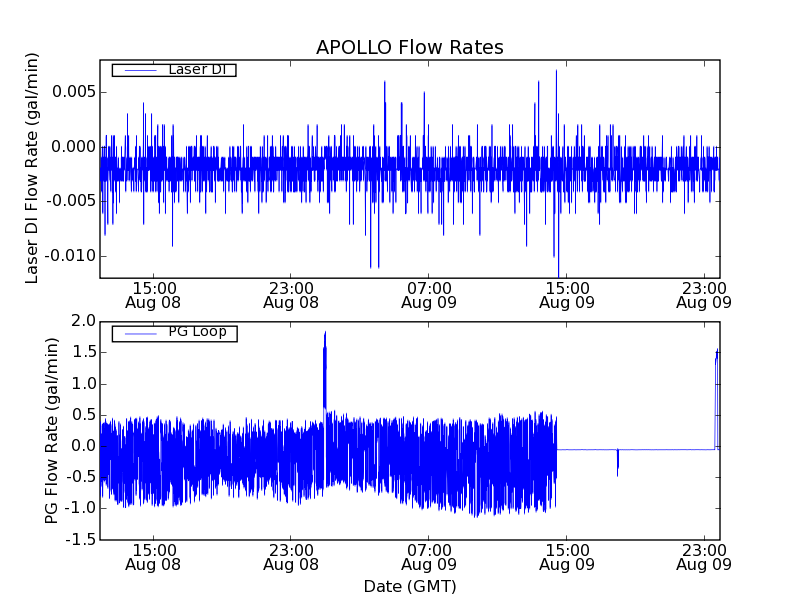Click the -1.5 tick label on bottom plot

81,539
